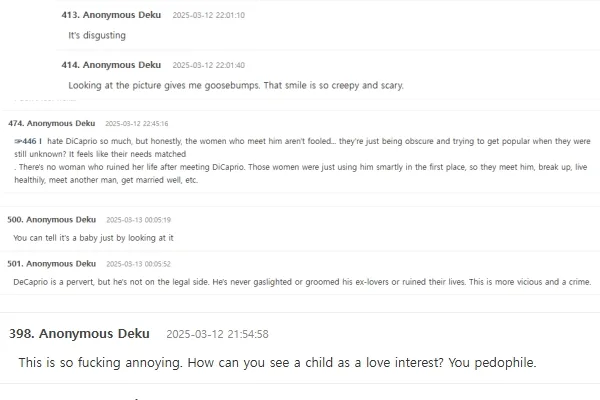Viewport: 600px width, 400px height.
Task: Click the Anonymous Deku name on comment 413
Action: [121, 15]
